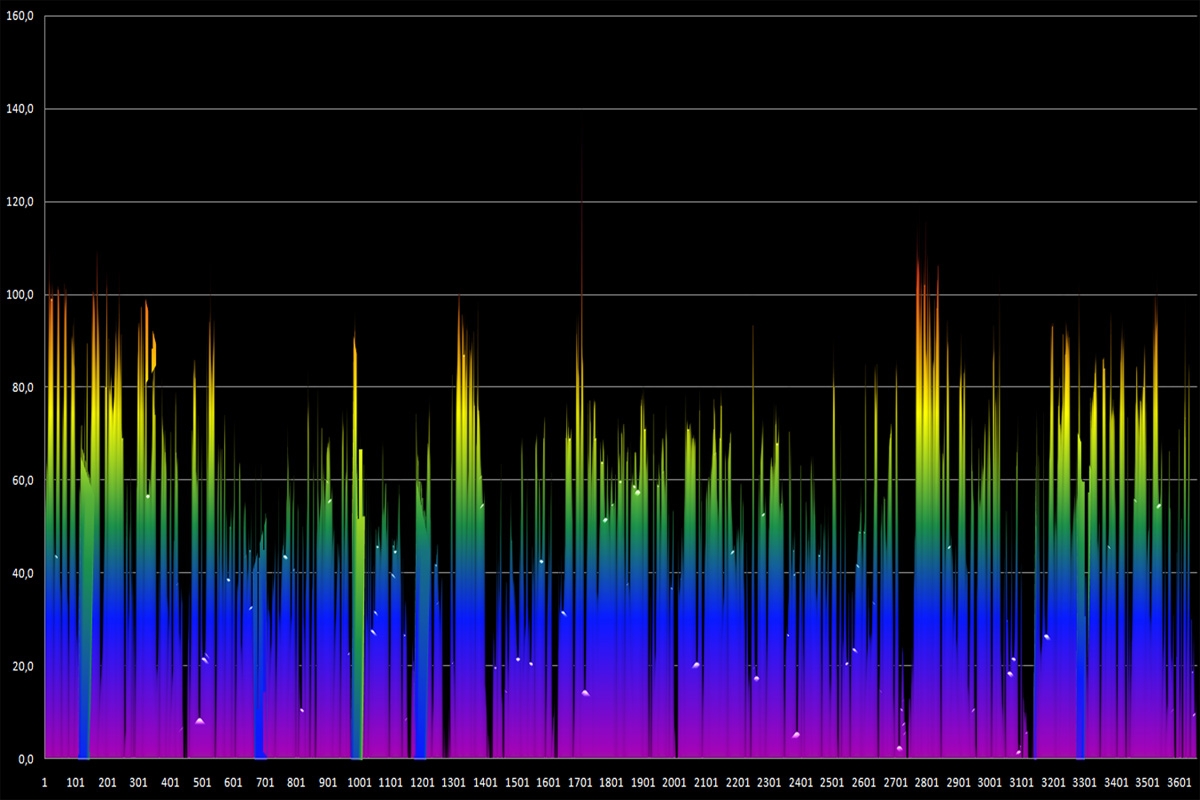Viewport: 1200px width, 800px height.
Task: Click the x-axis label 801
Action: [297, 783]
